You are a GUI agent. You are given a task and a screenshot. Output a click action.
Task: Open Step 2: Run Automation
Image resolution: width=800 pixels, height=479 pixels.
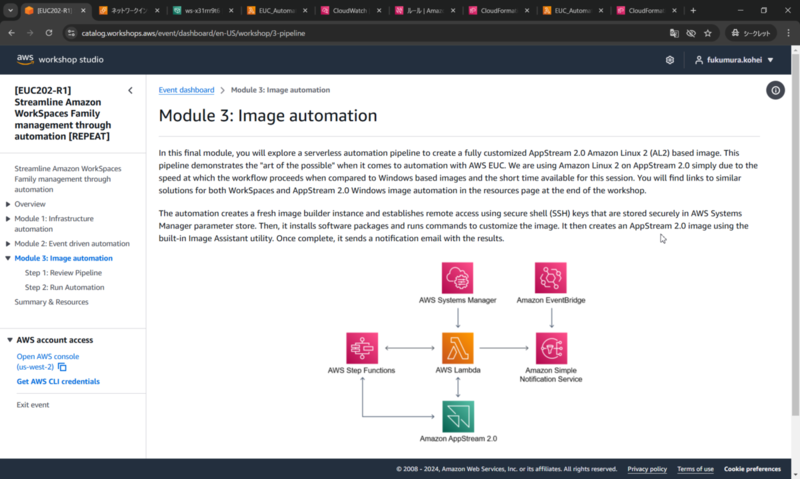64,288
